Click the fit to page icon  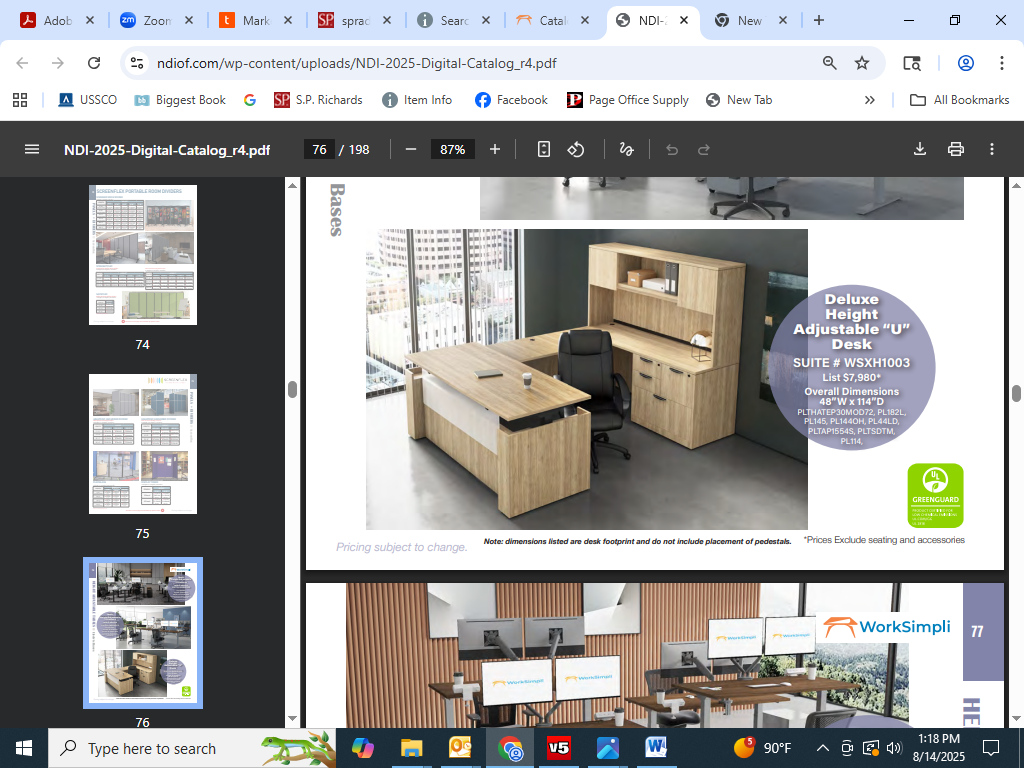coord(544,149)
